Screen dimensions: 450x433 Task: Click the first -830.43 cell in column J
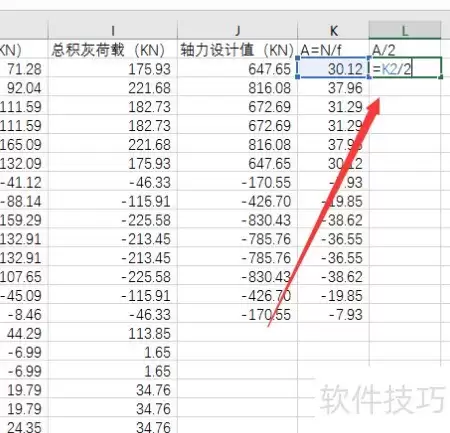tap(237, 220)
